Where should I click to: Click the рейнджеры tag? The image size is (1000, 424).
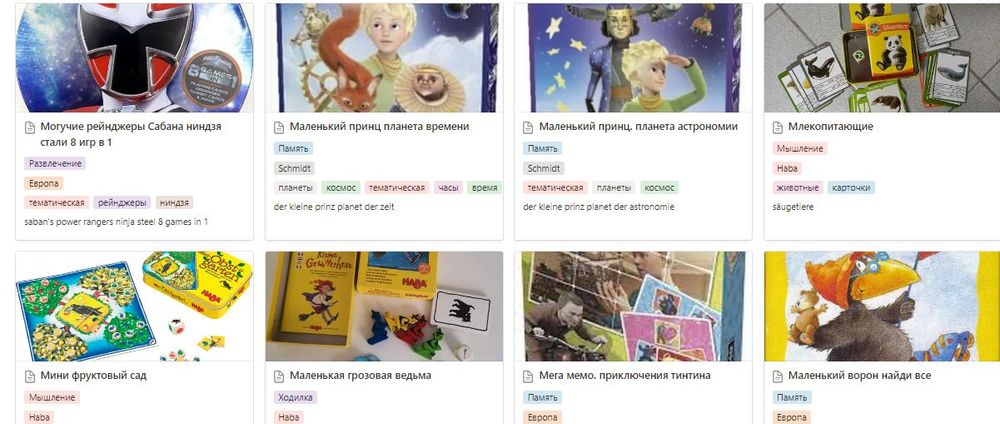coord(122,203)
